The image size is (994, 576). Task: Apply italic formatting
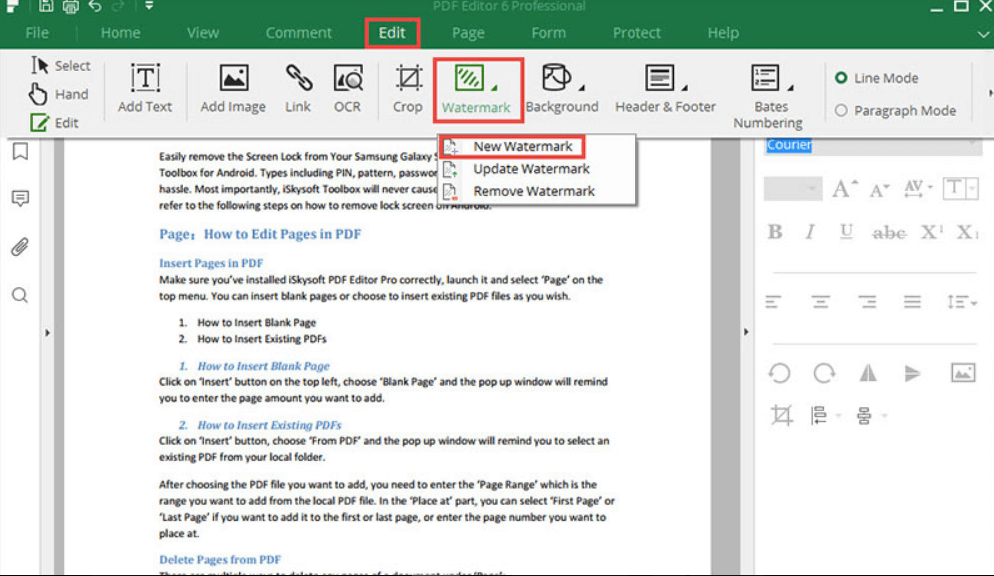tap(810, 232)
